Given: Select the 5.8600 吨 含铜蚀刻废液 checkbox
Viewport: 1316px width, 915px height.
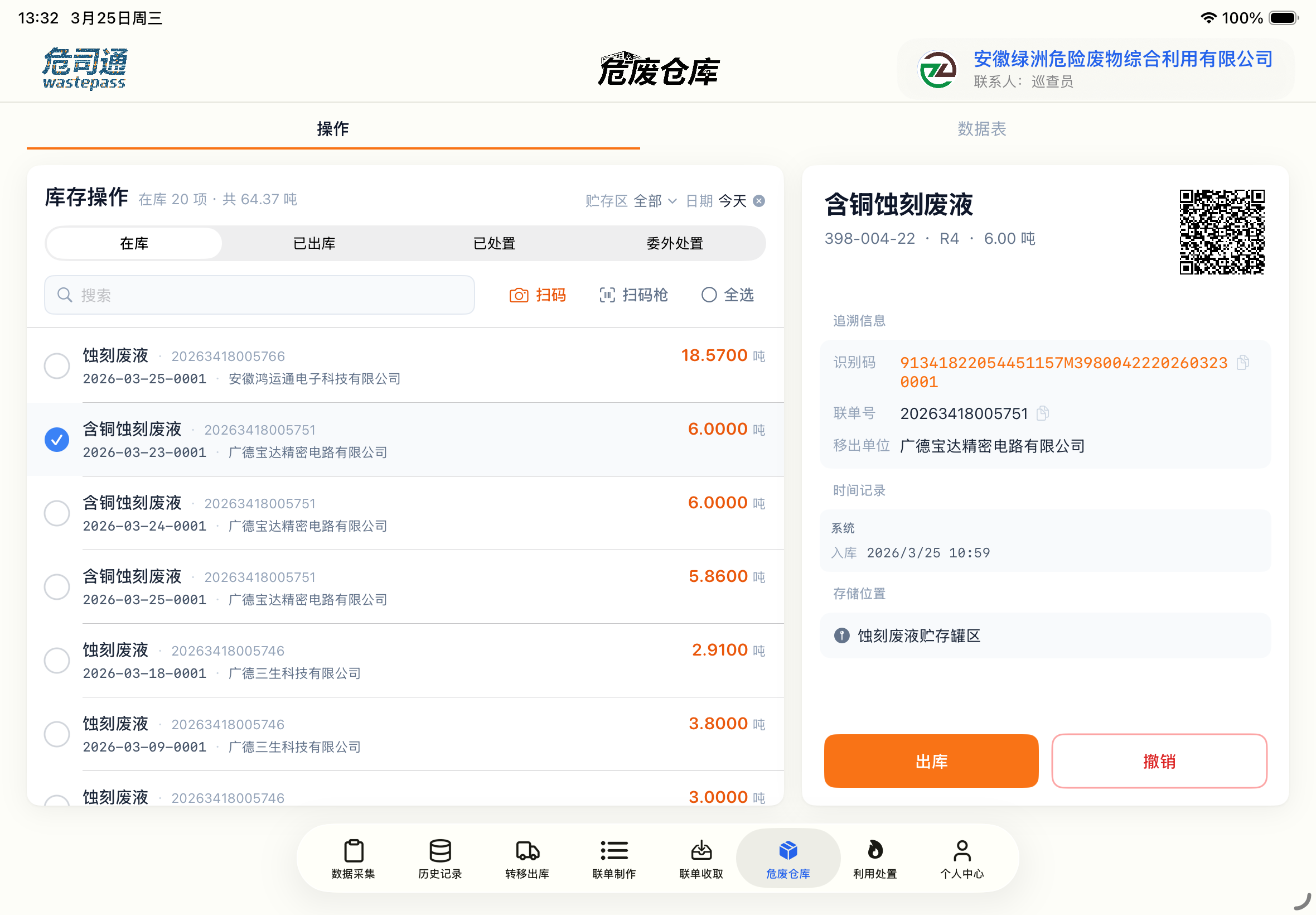Looking at the screenshot, I should point(57,586).
